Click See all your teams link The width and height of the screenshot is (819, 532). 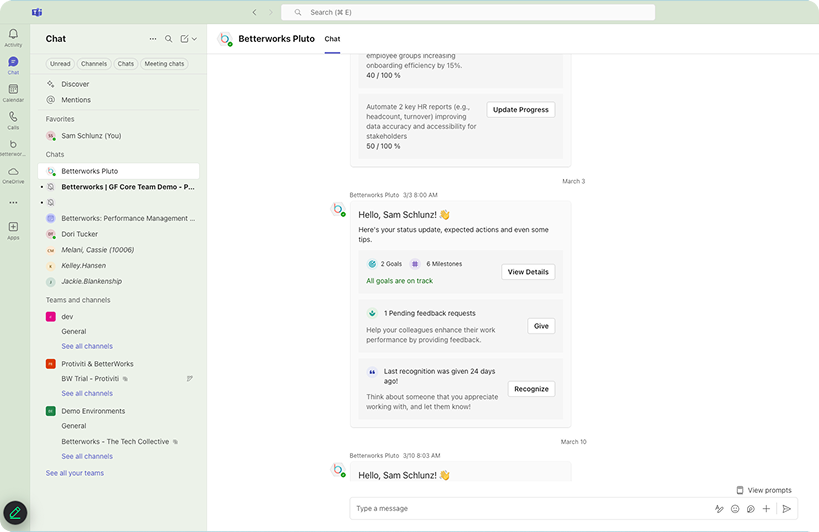(75, 473)
